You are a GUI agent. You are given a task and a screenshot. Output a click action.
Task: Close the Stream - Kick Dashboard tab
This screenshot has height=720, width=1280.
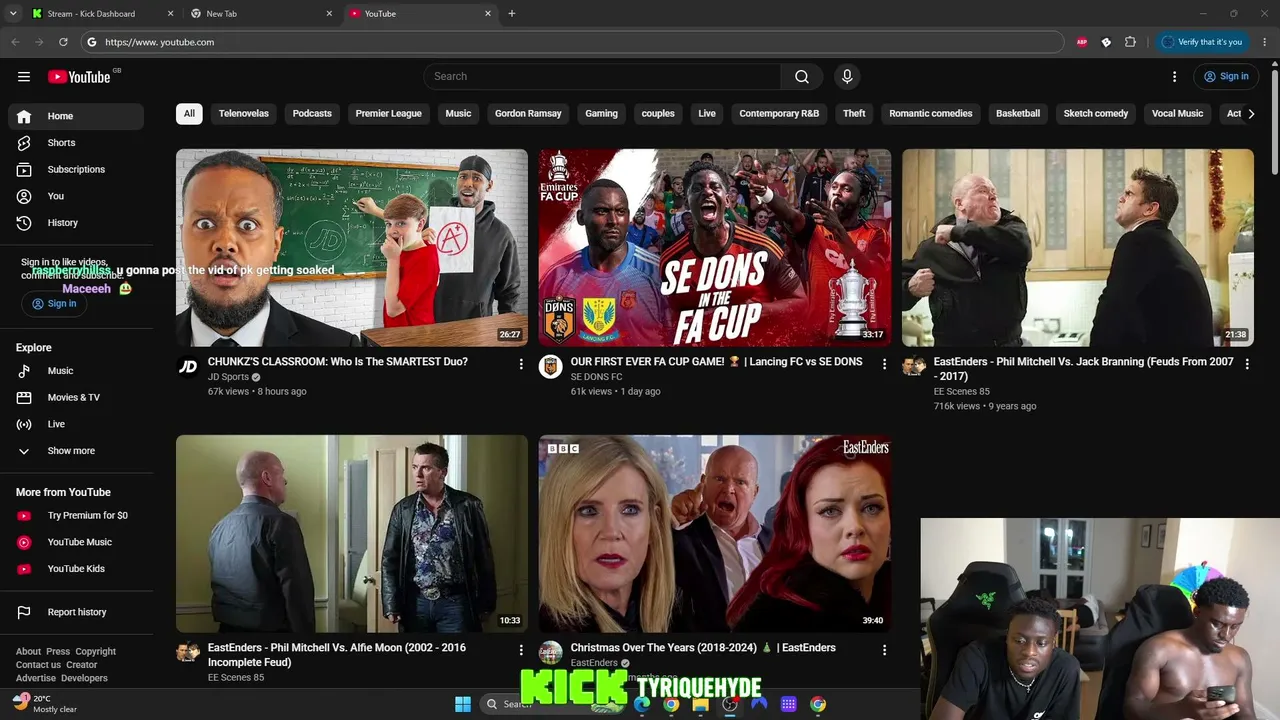pyautogui.click(x=170, y=14)
